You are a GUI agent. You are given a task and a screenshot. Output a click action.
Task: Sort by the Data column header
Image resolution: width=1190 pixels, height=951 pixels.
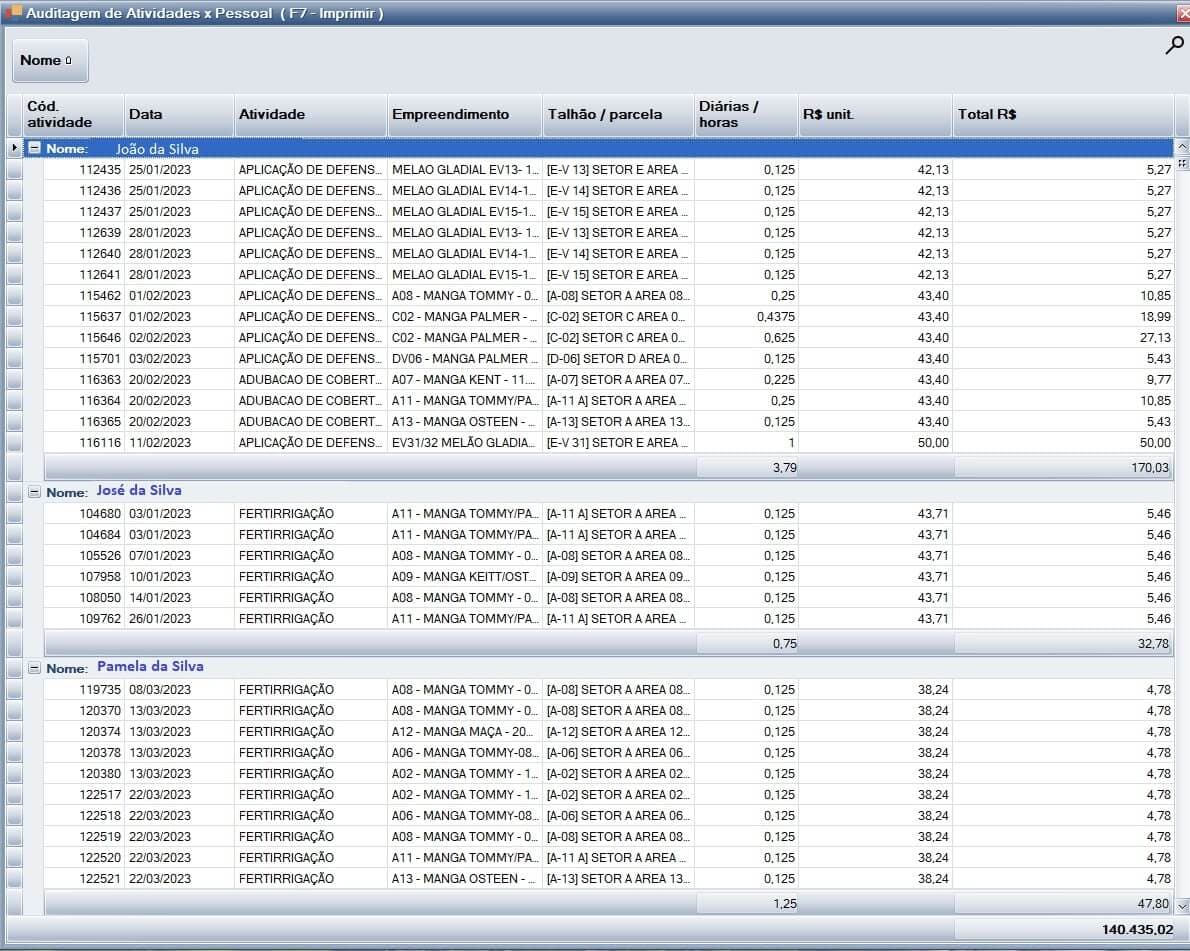pos(178,115)
